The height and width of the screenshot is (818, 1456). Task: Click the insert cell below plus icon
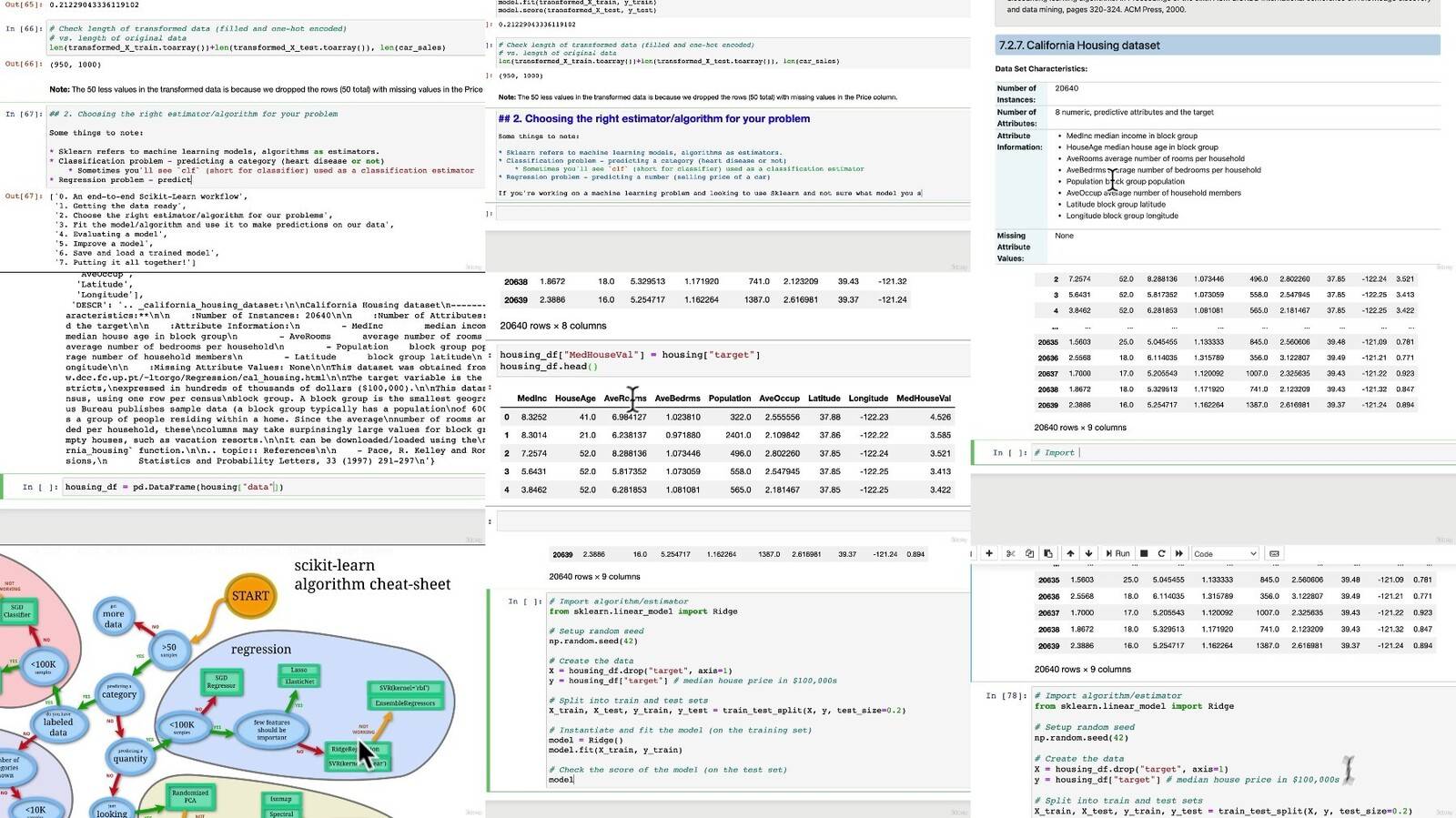(x=990, y=553)
